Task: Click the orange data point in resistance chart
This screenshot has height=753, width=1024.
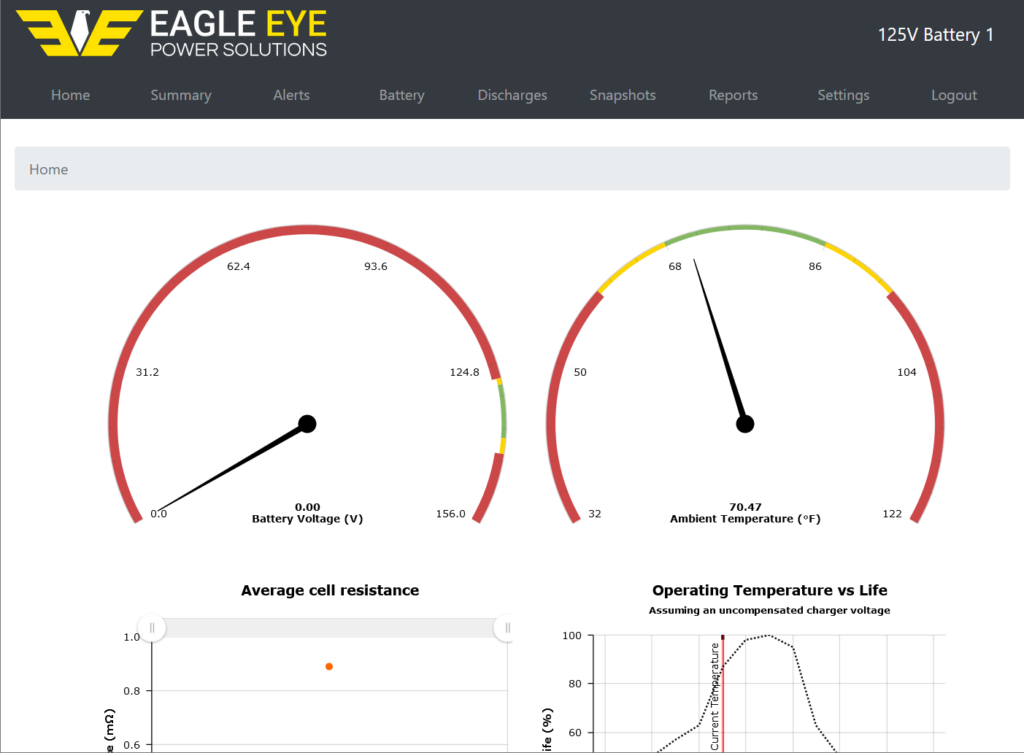Action: coord(329,666)
